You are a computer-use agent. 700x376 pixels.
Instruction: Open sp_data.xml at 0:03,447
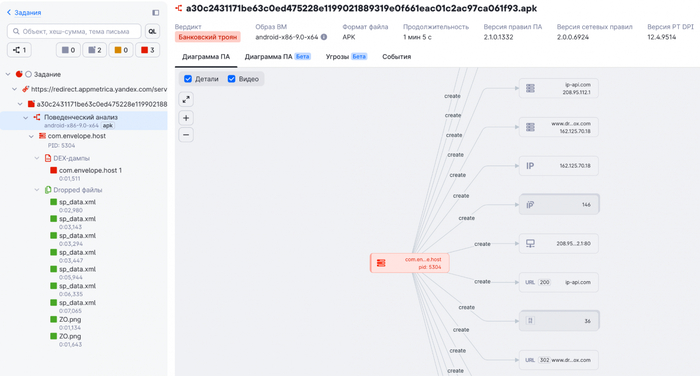coord(77,252)
